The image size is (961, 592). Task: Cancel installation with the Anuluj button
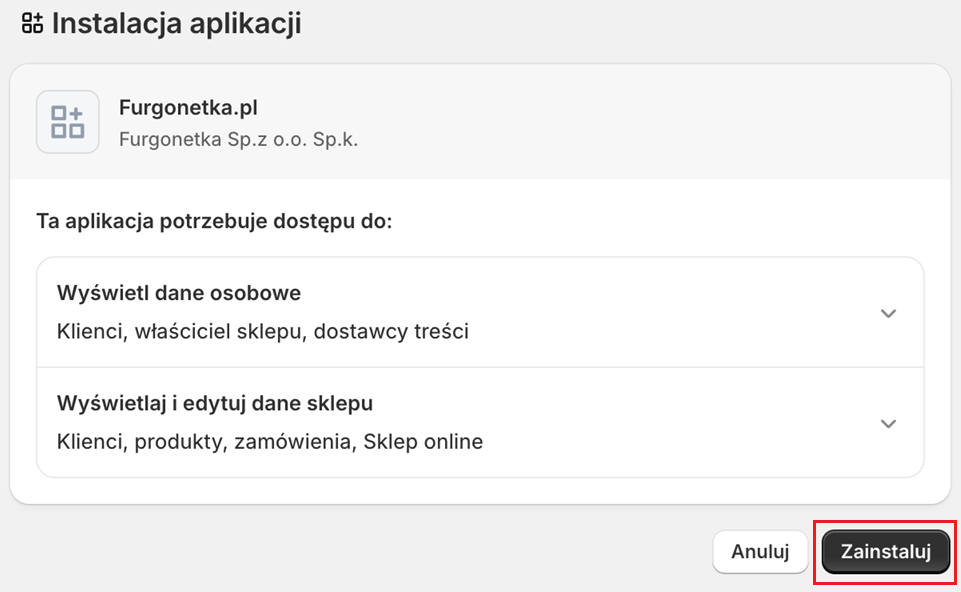click(x=760, y=552)
